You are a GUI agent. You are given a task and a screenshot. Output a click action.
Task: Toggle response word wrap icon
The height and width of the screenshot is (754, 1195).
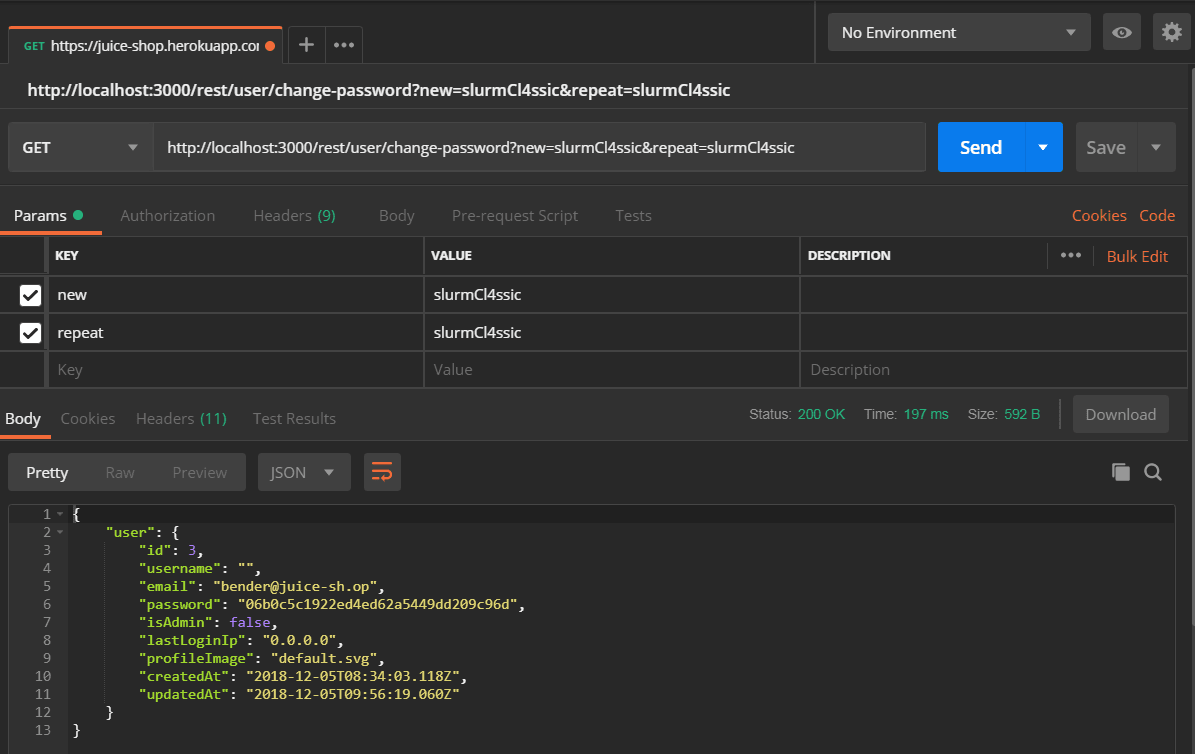tap(383, 472)
